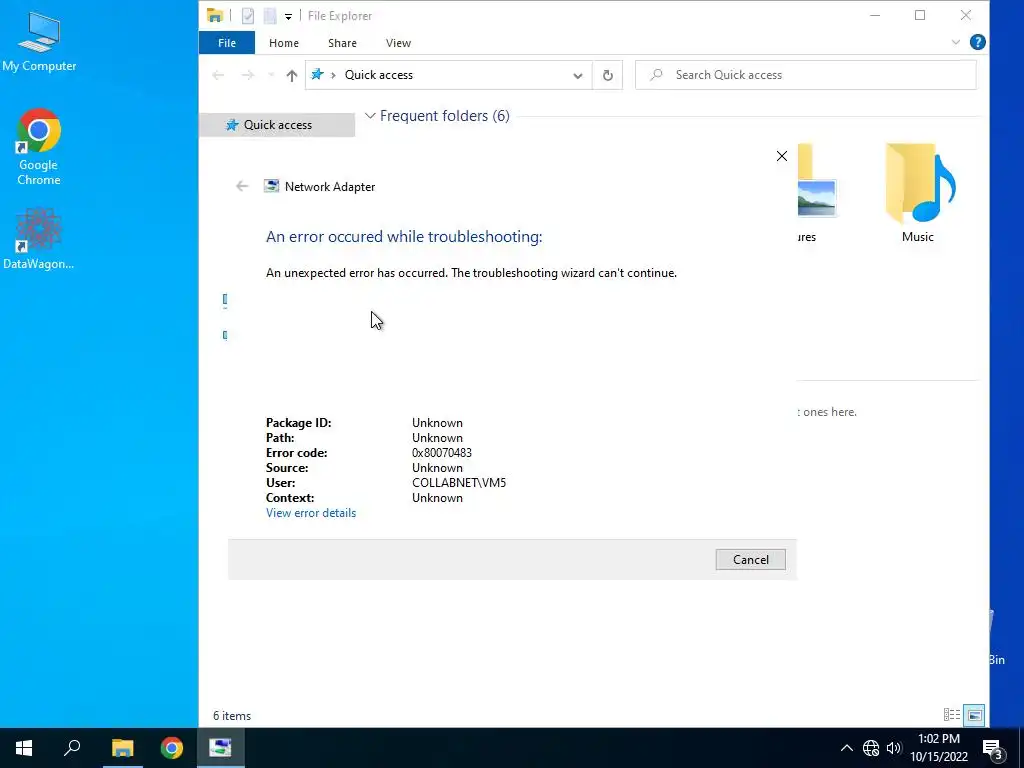Open Chrome from the taskbar
1024x768 pixels.
172,748
